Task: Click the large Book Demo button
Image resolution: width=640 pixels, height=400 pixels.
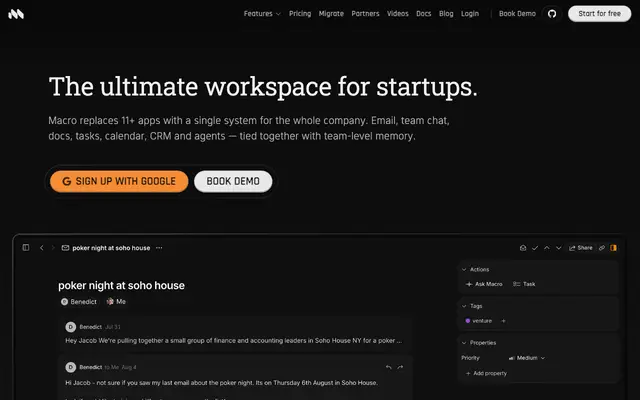Action: pyautogui.click(x=233, y=181)
